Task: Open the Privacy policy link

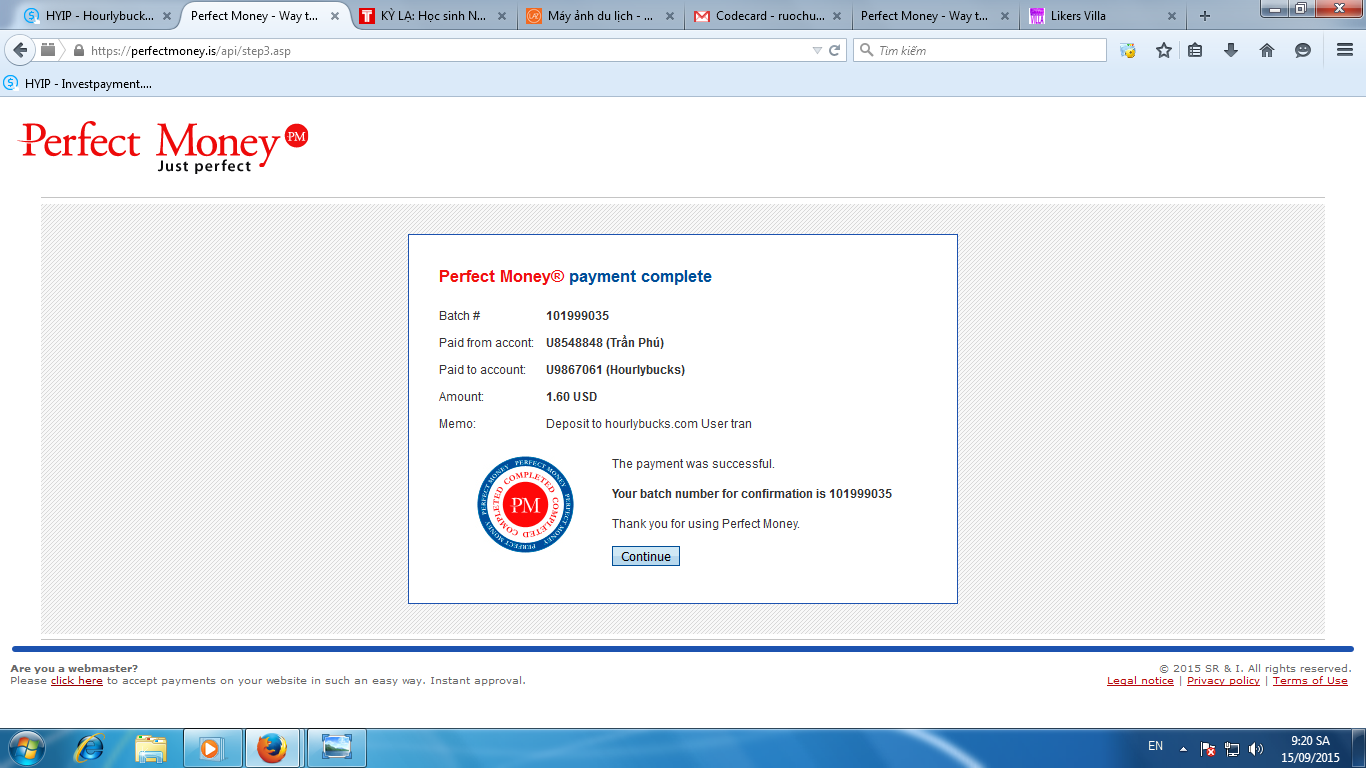Action: coord(1223,681)
